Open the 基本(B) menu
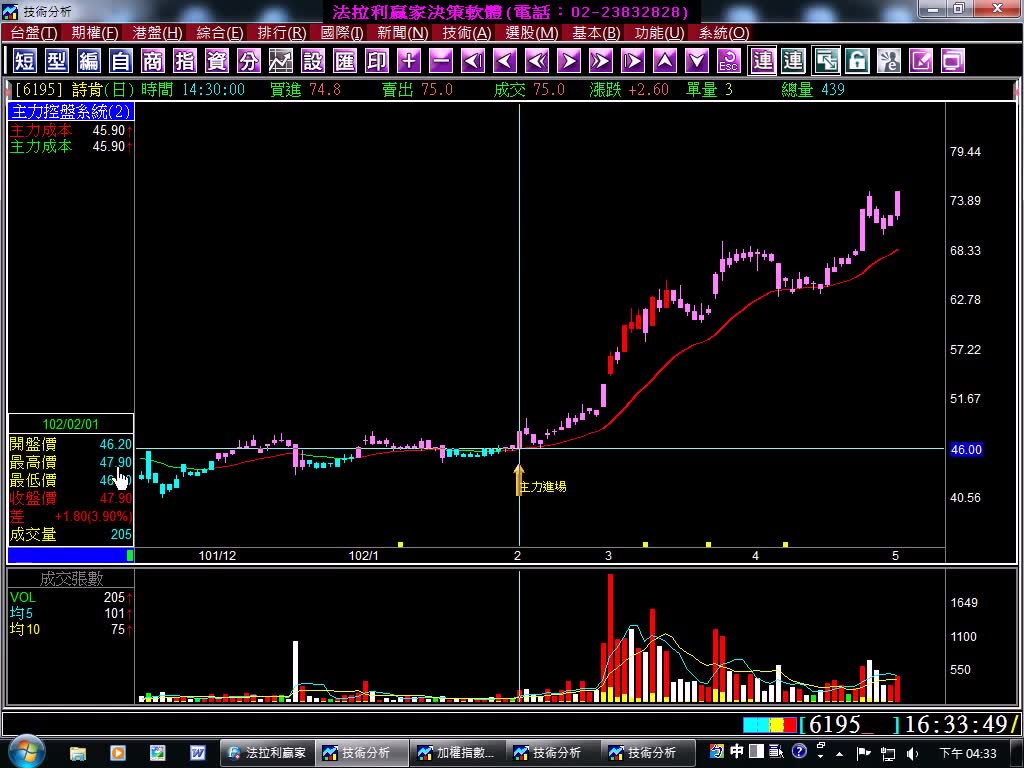Viewport: 1024px width, 768px height. tap(596, 33)
